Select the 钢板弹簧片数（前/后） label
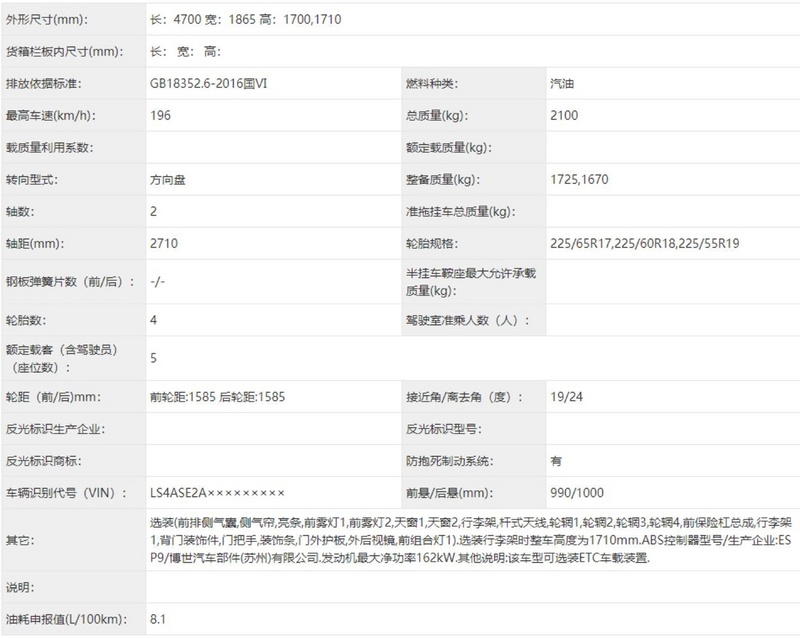This screenshot has width=800, height=638. pyautogui.click(x=70, y=281)
